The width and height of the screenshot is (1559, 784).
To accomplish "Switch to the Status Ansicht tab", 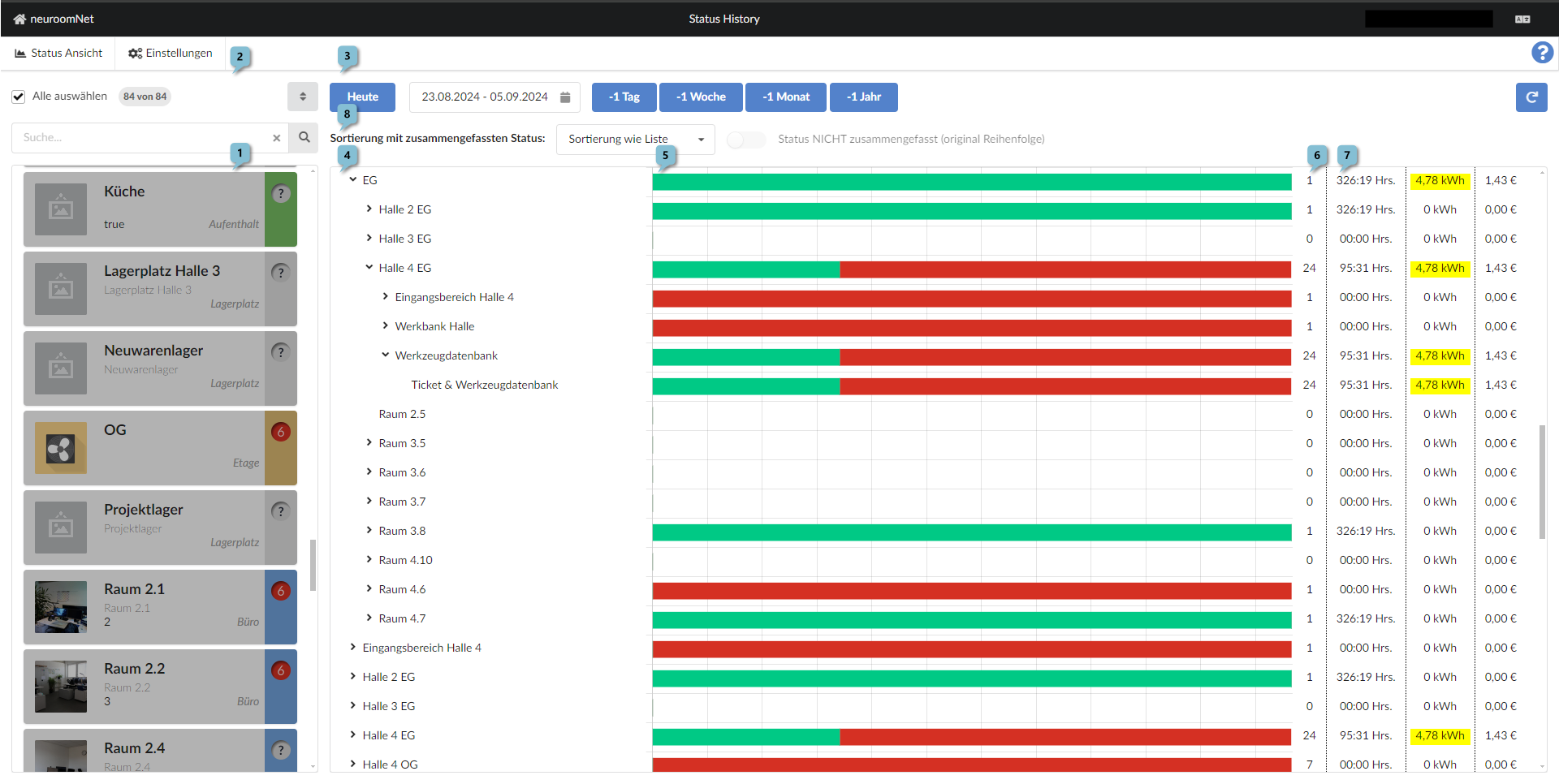I will click(58, 54).
